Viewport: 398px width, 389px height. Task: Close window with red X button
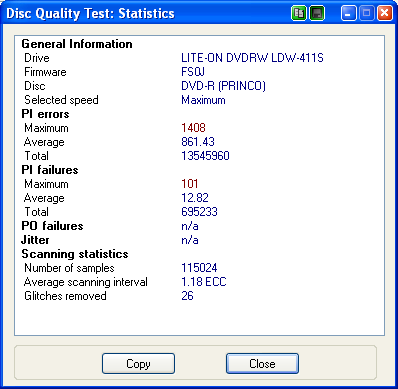(x=384, y=14)
